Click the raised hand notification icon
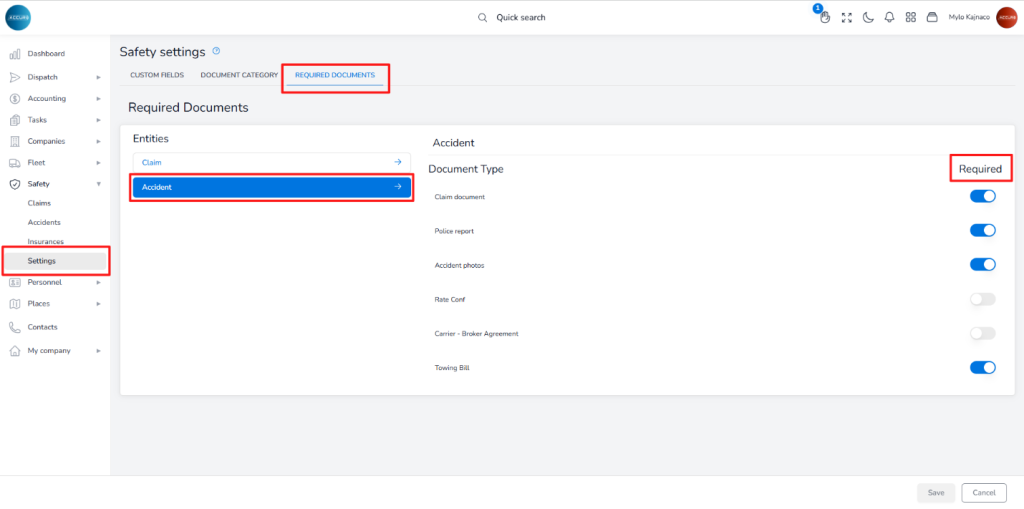The width and height of the screenshot is (1024, 509). click(x=825, y=17)
